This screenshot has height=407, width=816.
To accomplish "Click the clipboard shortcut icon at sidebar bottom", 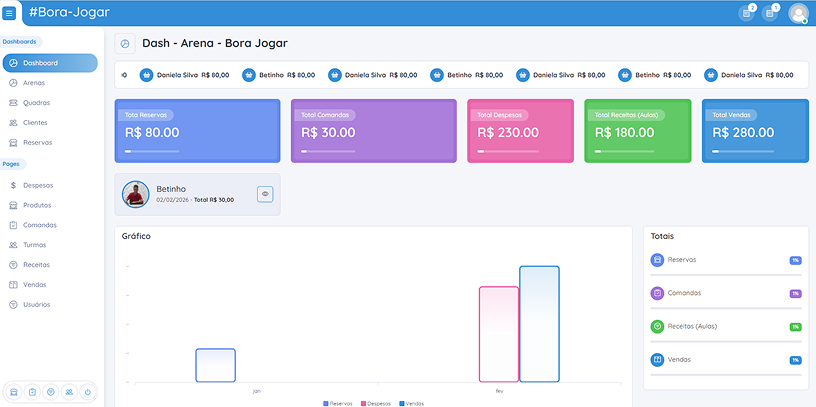I will tap(32, 392).
